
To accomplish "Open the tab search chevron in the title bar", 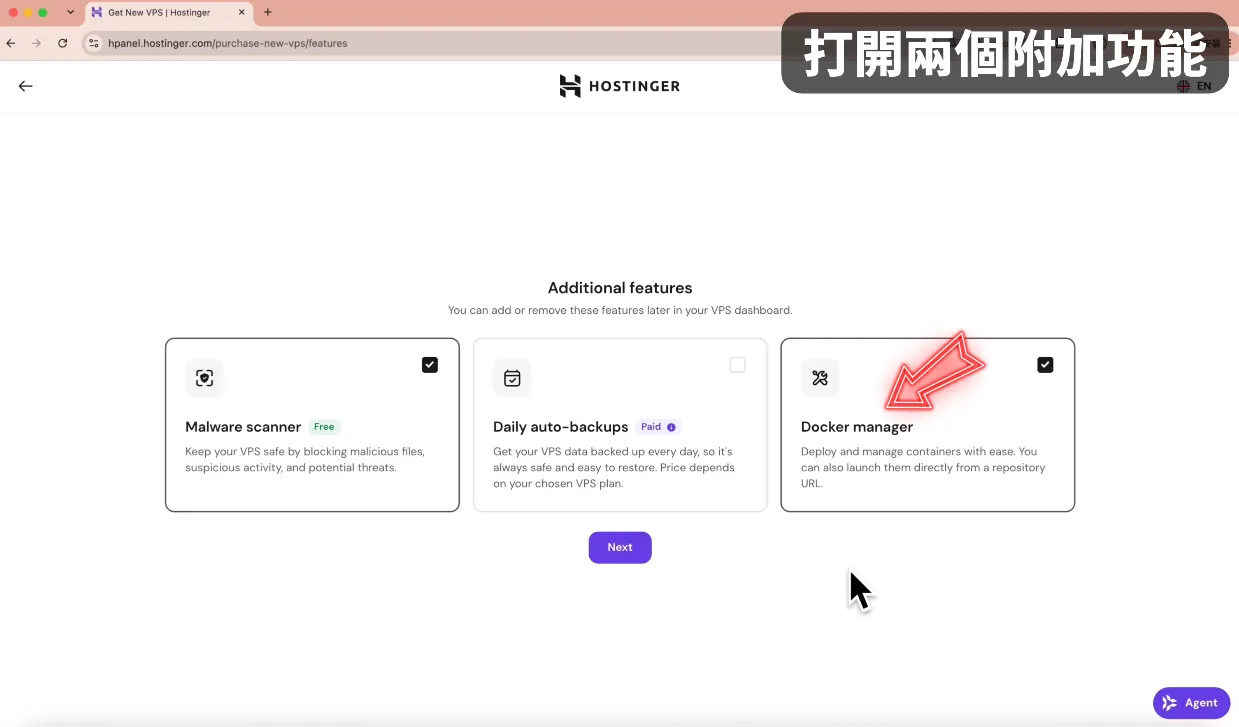I will tap(70, 12).
